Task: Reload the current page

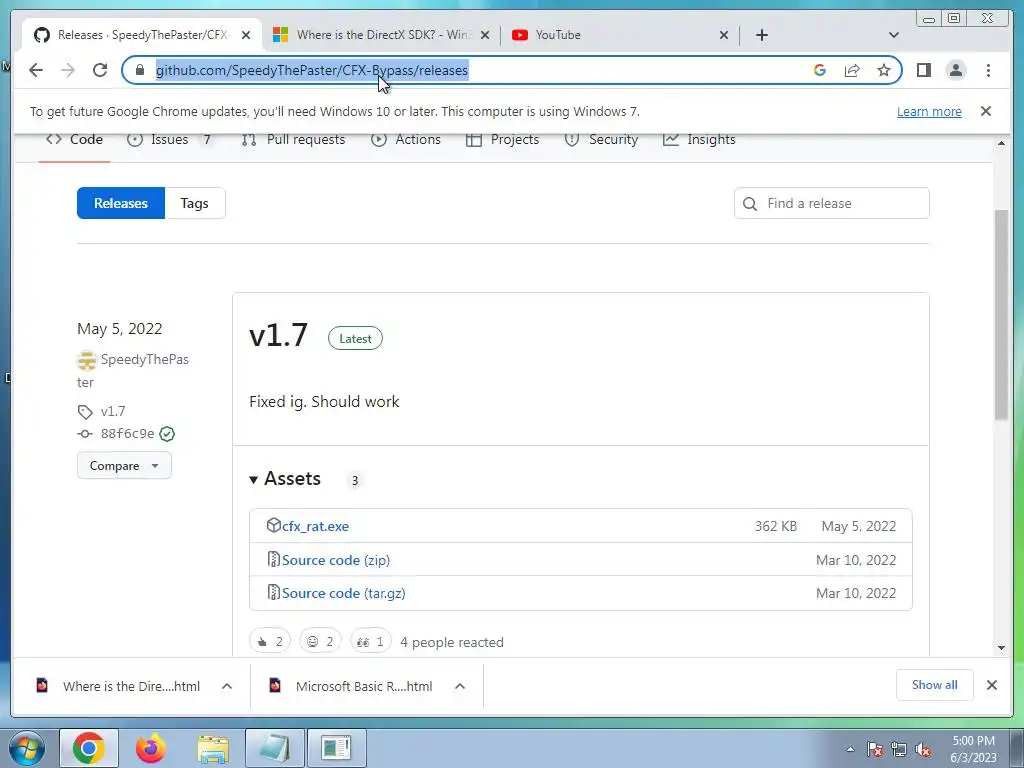Action: (100, 70)
